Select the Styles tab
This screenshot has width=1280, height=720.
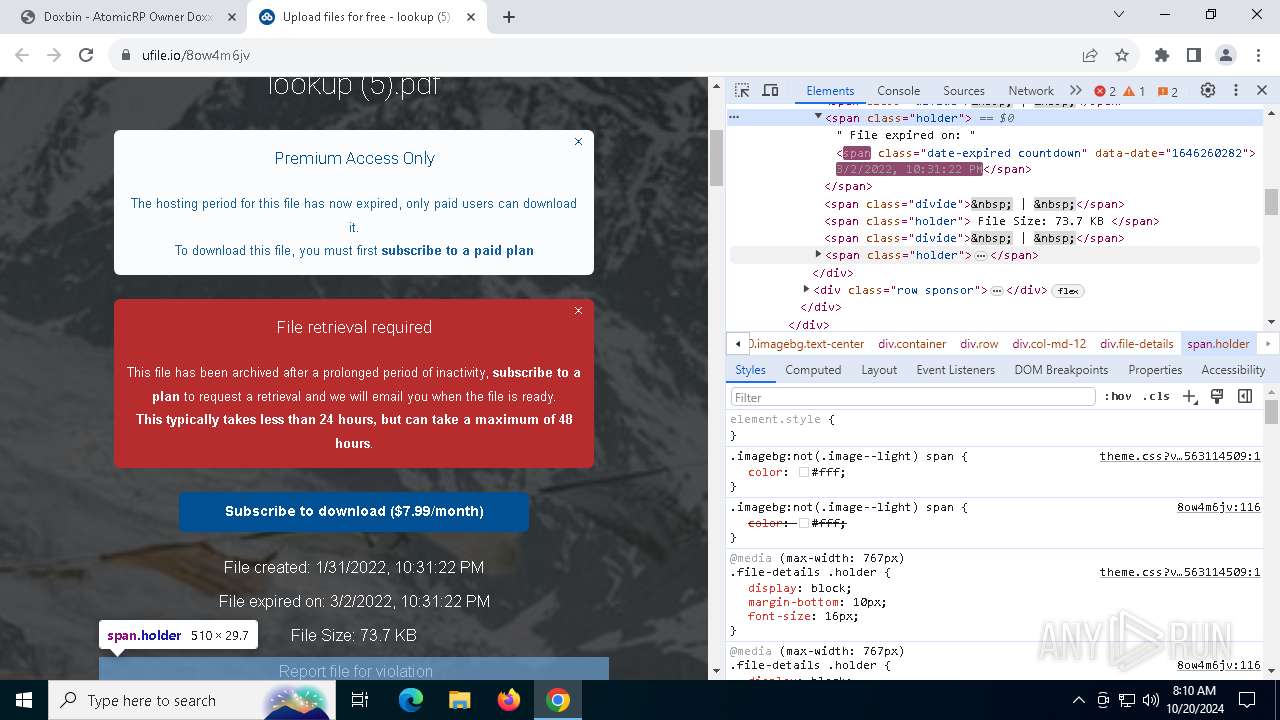coord(750,370)
